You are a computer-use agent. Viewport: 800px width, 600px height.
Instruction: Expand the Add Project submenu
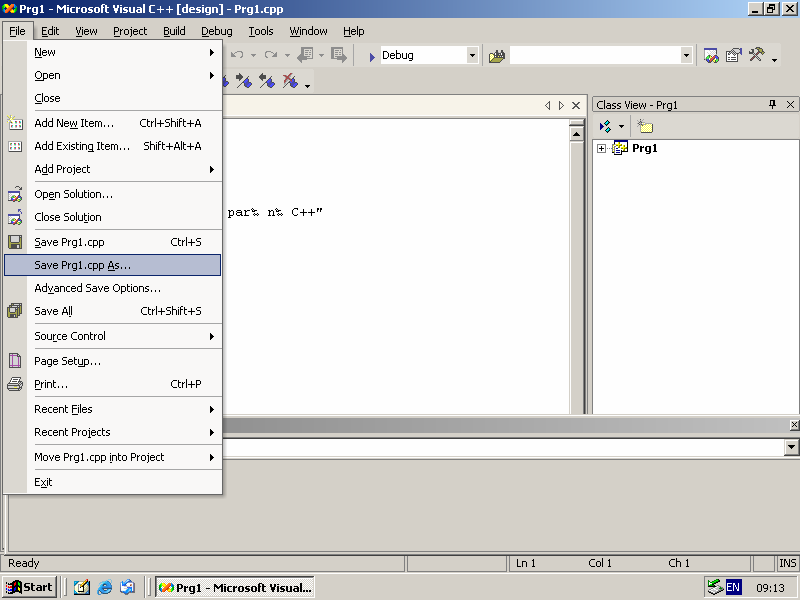pos(113,169)
